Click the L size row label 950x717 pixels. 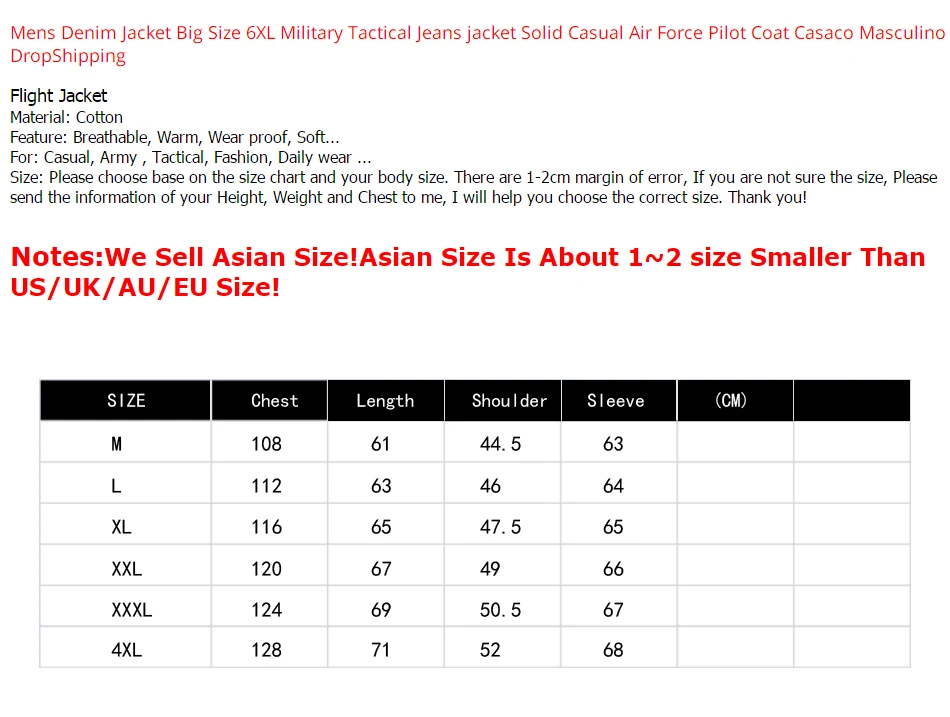click(117, 486)
